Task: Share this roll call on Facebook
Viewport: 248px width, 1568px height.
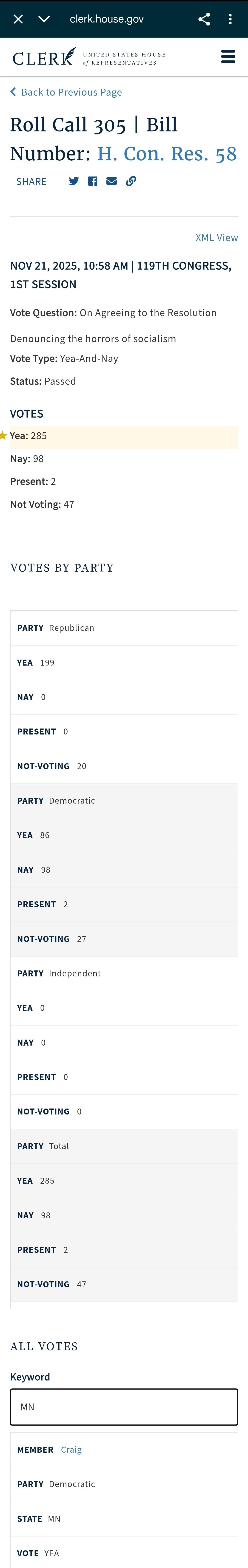Action: pyautogui.click(x=93, y=181)
